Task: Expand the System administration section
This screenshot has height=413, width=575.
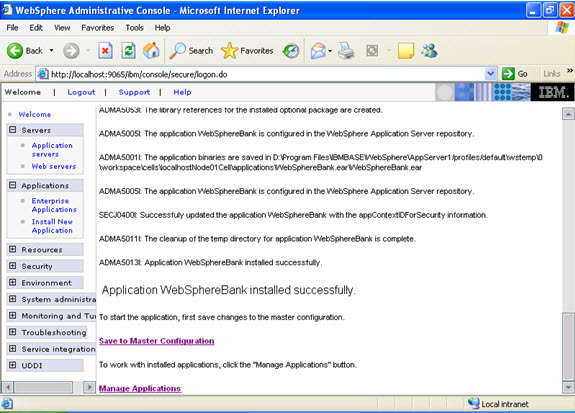Action: coord(13,299)
